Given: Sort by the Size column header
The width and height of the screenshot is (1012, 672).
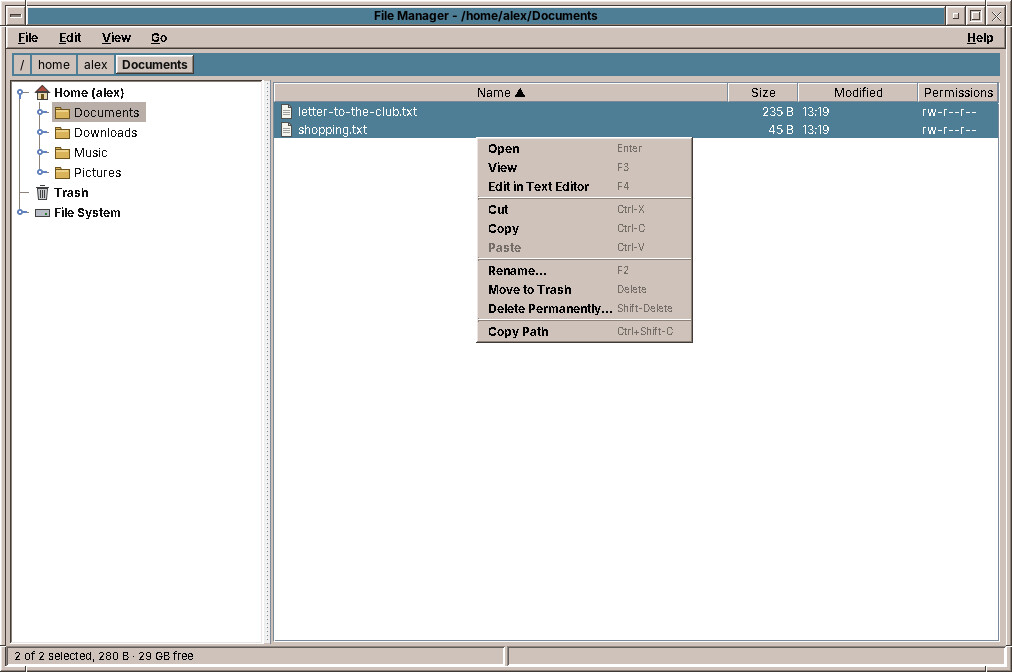Looking at the screenshot, I should click(763, 92).
